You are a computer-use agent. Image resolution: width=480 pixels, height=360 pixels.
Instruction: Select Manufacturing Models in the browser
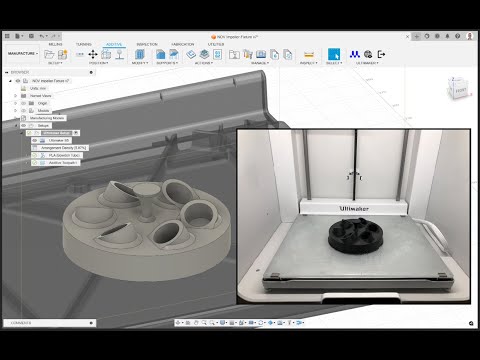point(47,118)
